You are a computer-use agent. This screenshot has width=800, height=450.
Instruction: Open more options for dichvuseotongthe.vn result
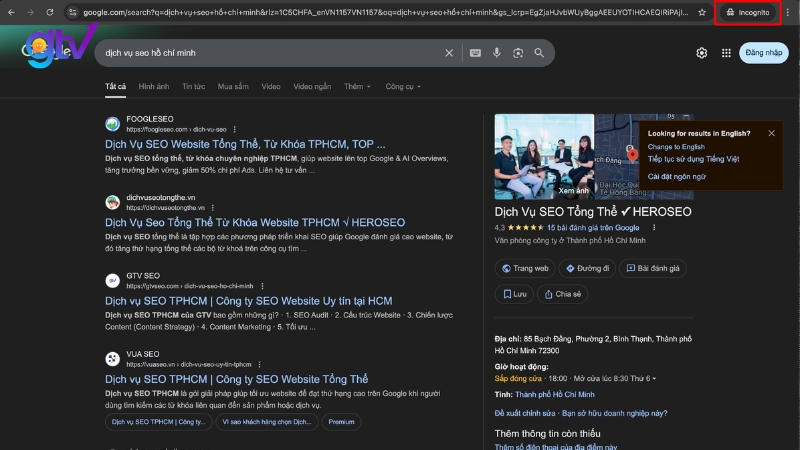point(213,208)
